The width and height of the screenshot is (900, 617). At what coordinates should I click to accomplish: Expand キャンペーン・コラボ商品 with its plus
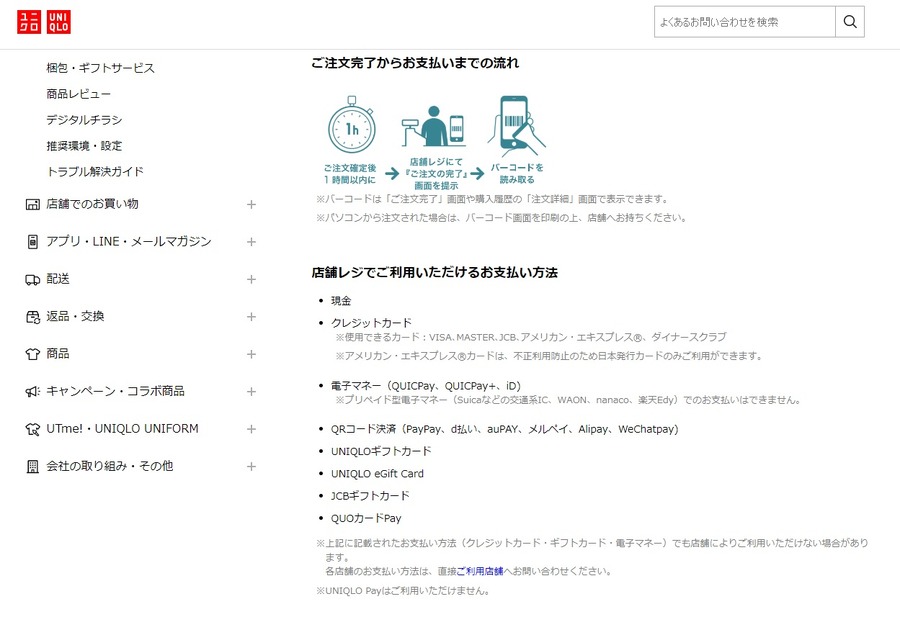pyautogui.click(x=251, y=391)
